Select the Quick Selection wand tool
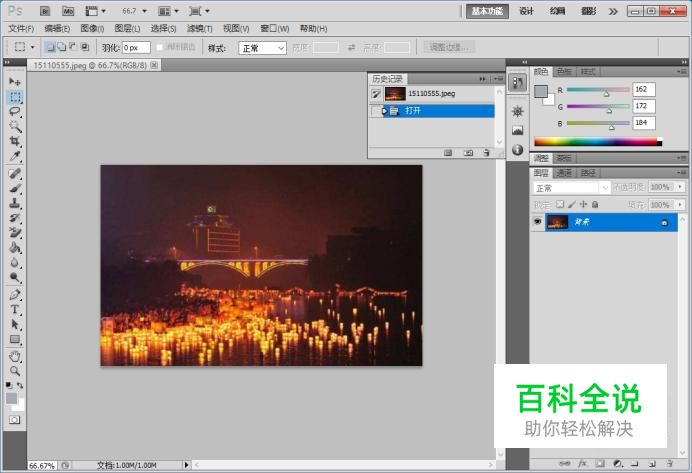 pyautogui.click(x=15, y=127)
